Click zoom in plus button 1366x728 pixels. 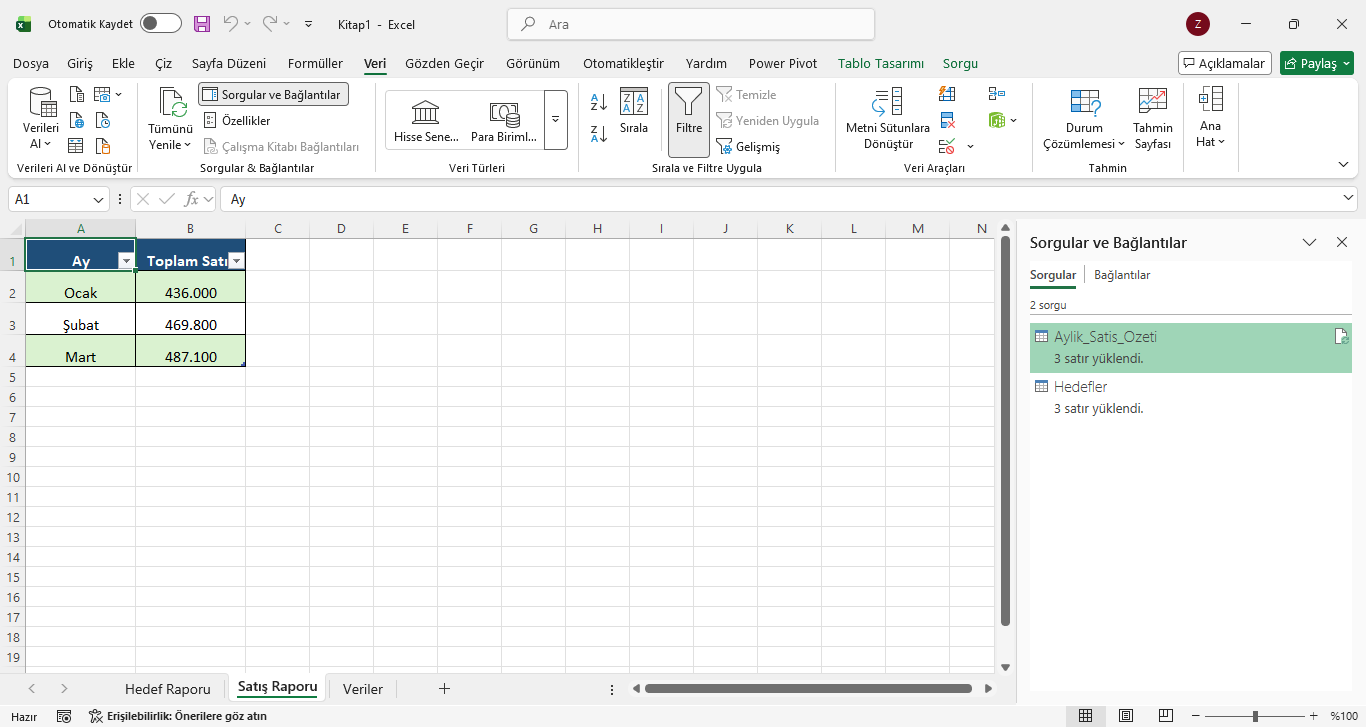point(1314,716)
